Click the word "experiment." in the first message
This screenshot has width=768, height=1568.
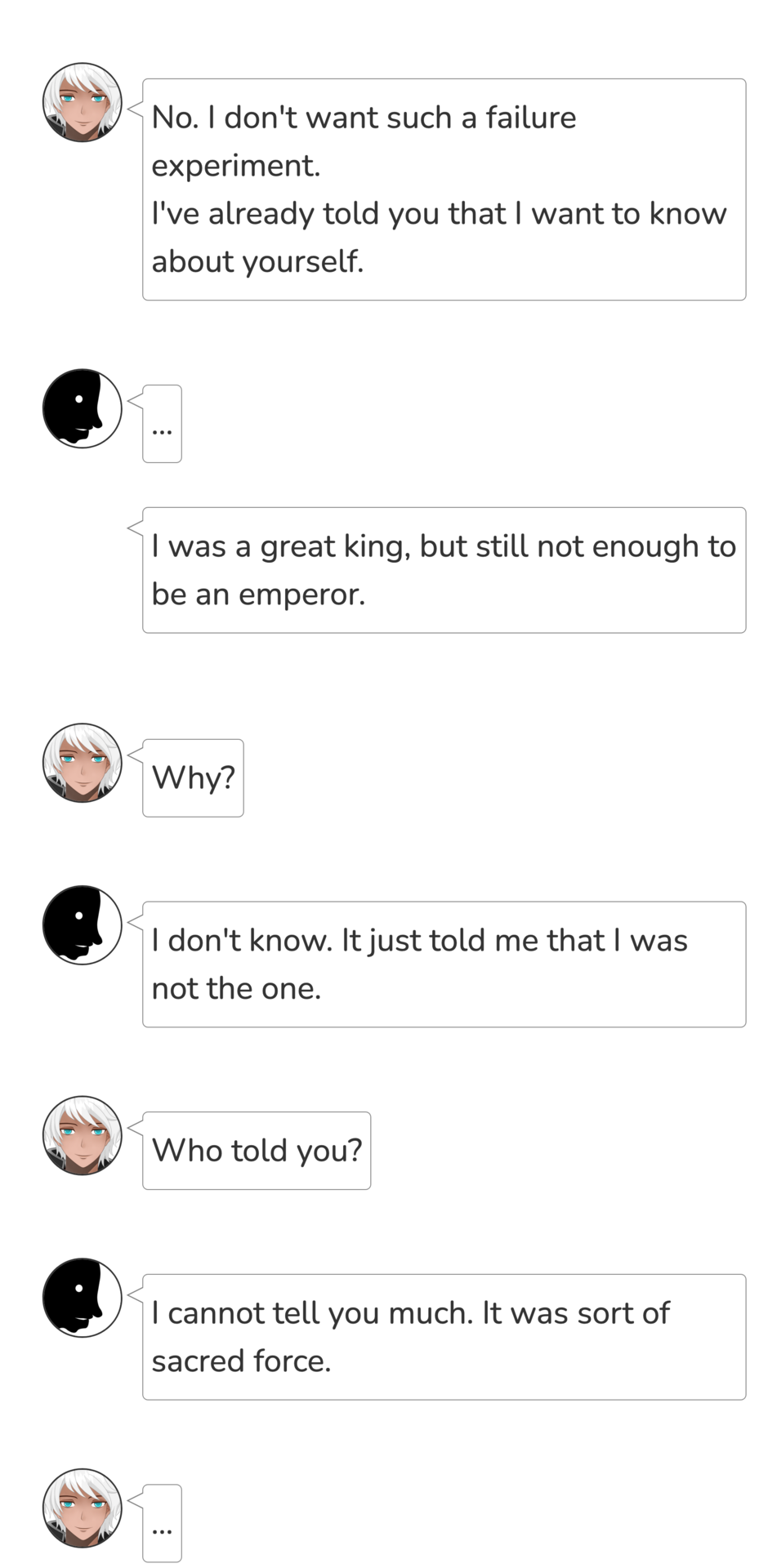[x=236, y=166]
